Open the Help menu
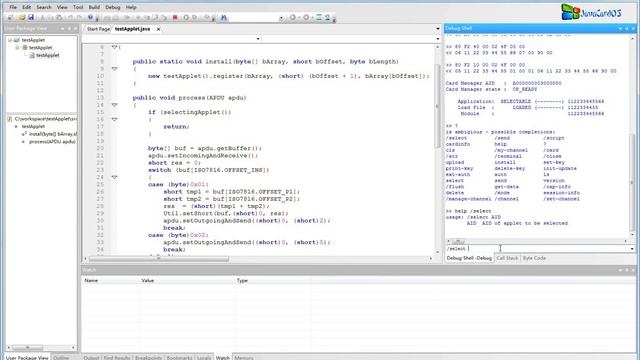 (x=131, y=7)
